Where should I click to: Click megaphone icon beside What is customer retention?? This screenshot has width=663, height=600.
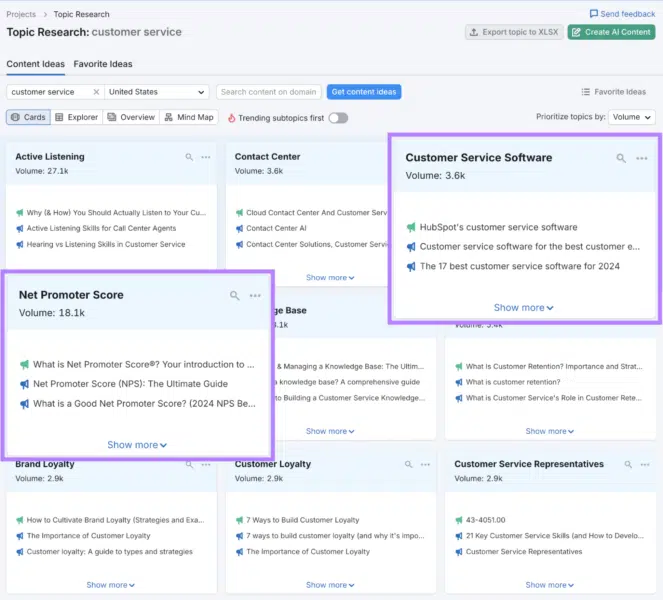click(x=459, y=382)
